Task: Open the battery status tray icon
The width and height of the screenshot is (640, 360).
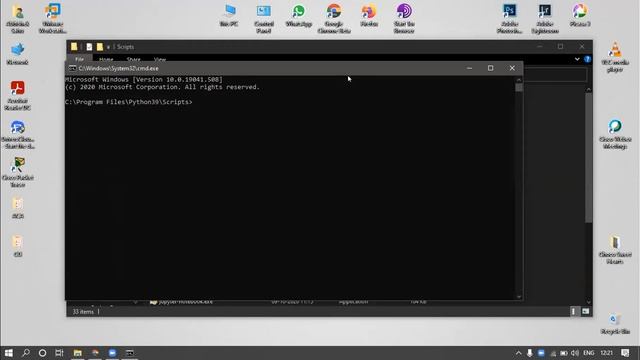Action: [x=564, y=353]
